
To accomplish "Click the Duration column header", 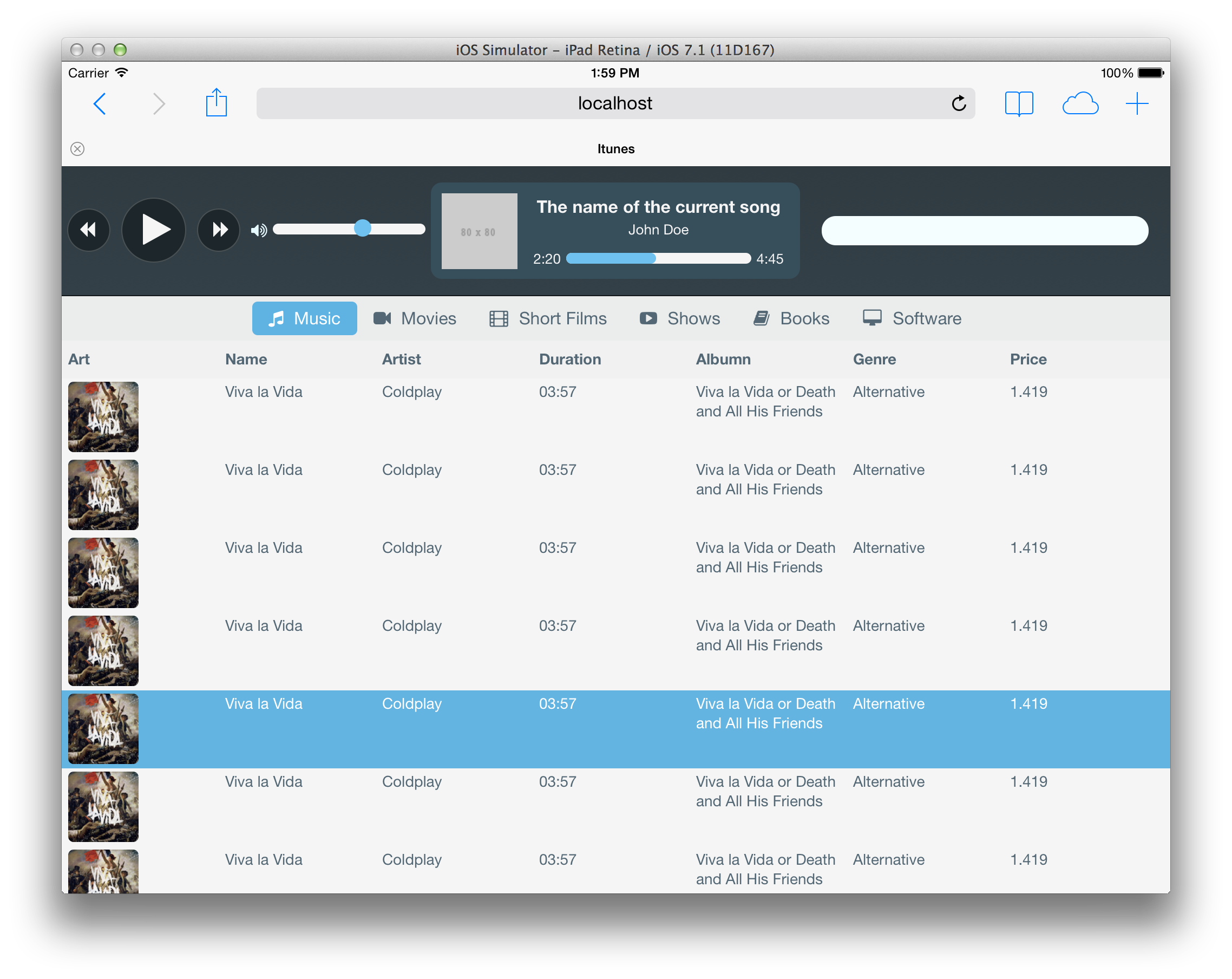I will click(x=569, y=360).
